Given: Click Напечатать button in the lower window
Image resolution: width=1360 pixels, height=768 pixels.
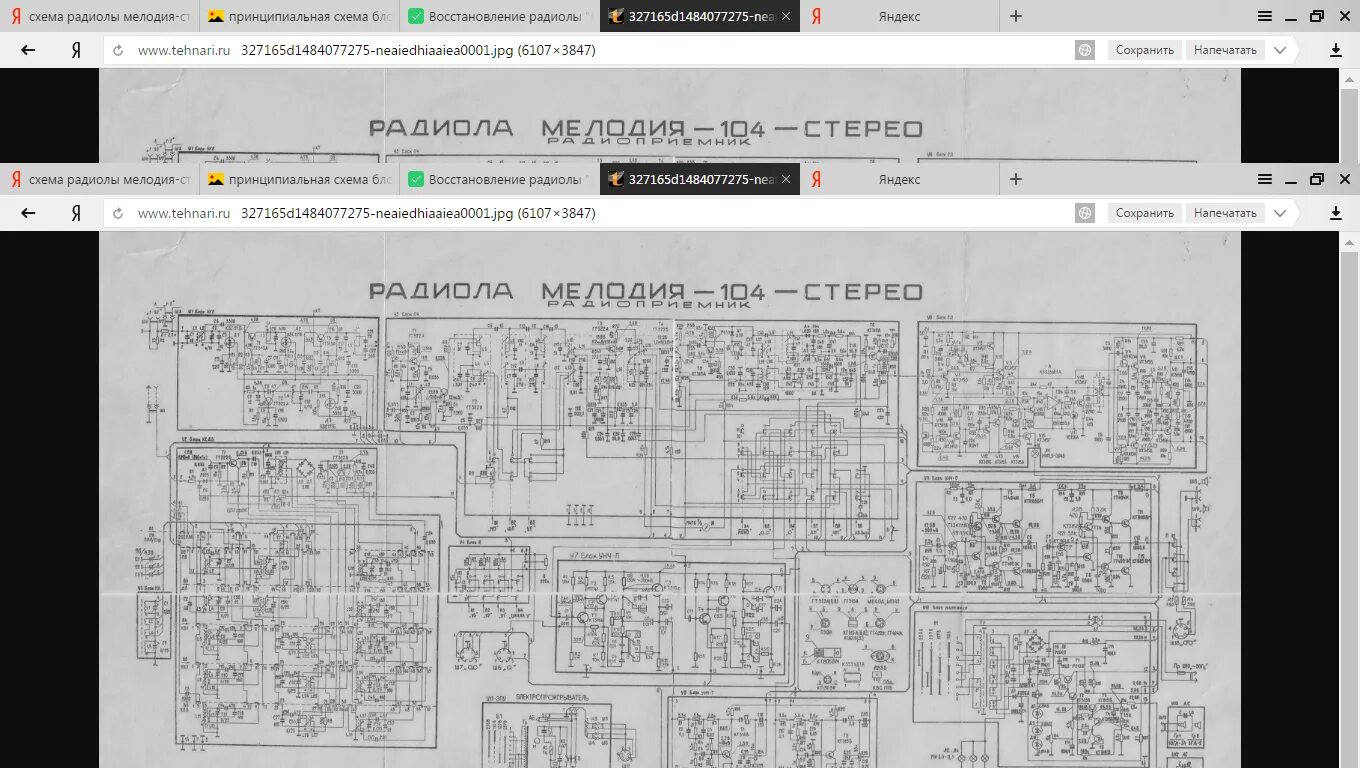Looking at the screenshot, I should 1225,213.
